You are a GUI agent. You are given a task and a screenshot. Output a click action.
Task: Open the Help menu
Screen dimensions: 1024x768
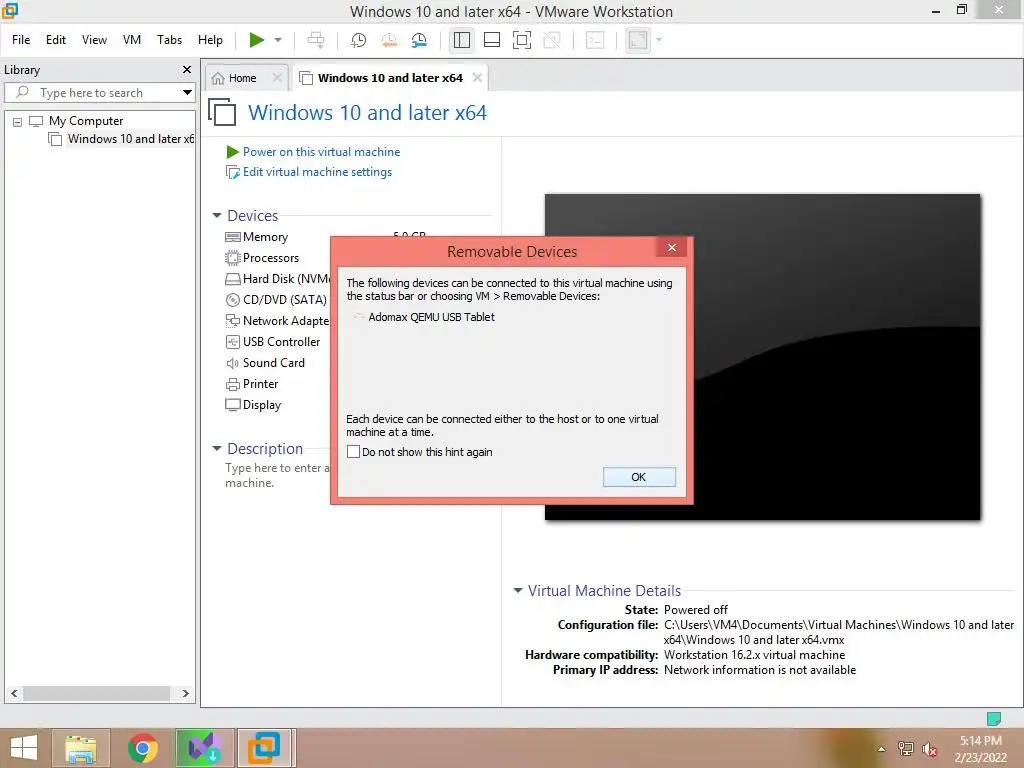point(210,40)
